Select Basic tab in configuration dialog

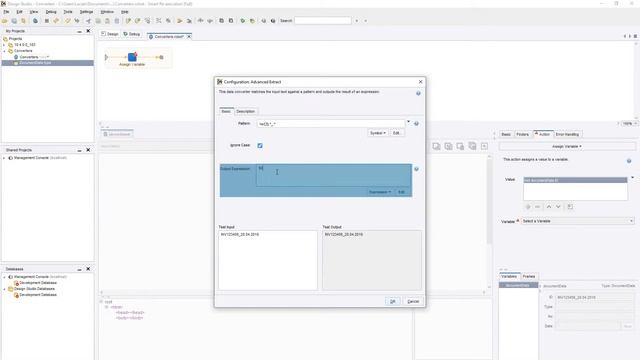[226, 111]
